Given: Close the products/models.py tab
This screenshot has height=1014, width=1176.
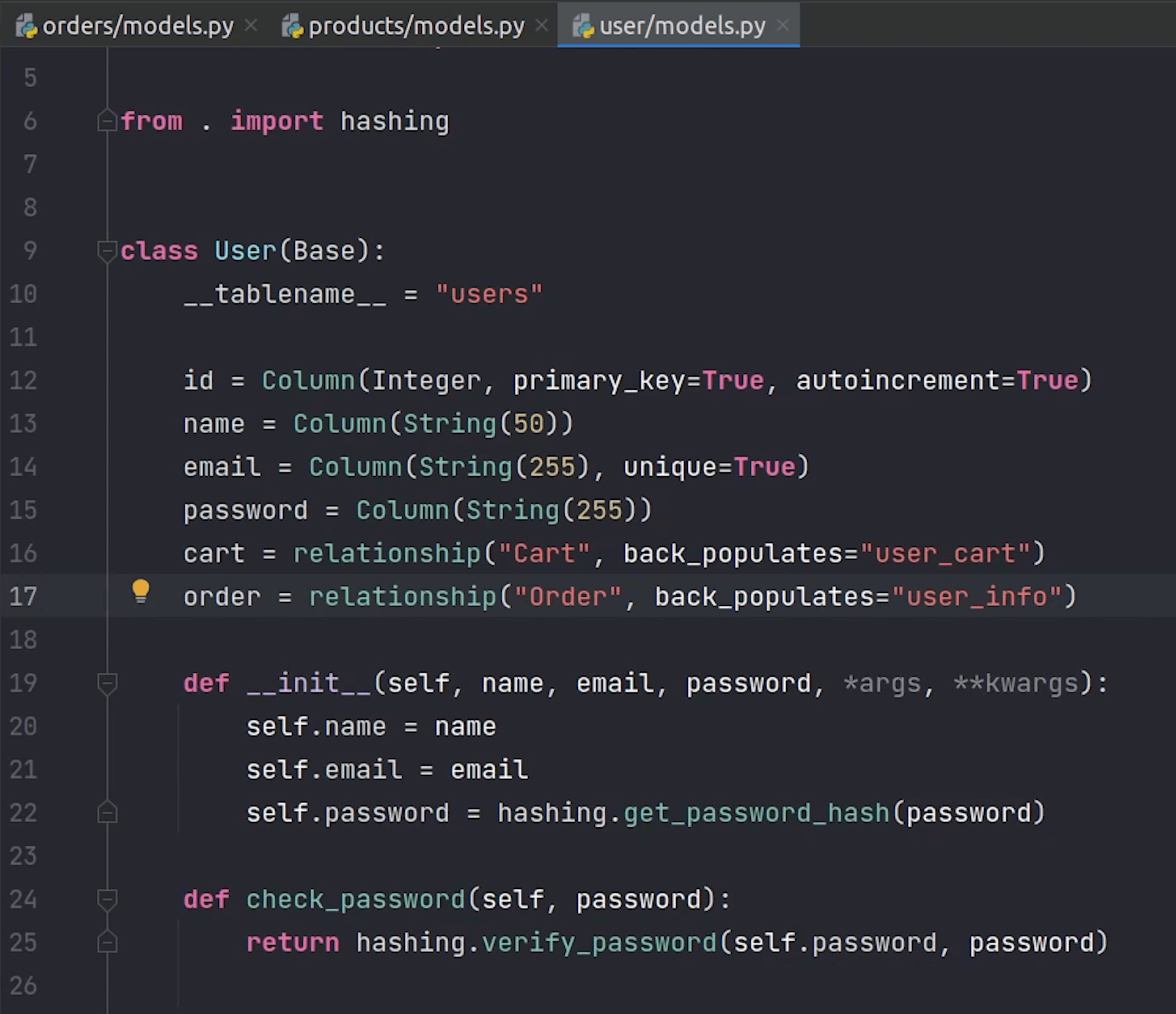Looking at the screenshot, I should pos(542,24).
